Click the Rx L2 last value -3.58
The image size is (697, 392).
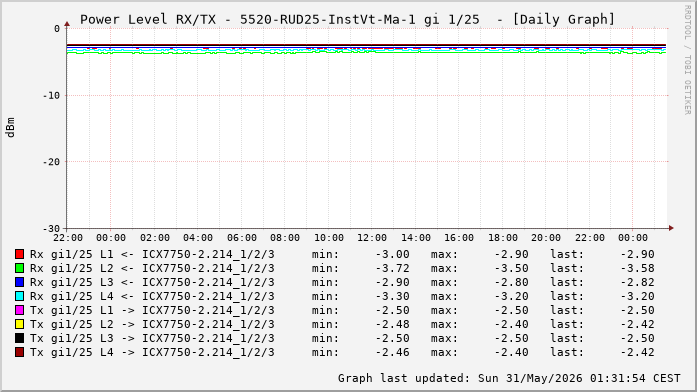637,268
